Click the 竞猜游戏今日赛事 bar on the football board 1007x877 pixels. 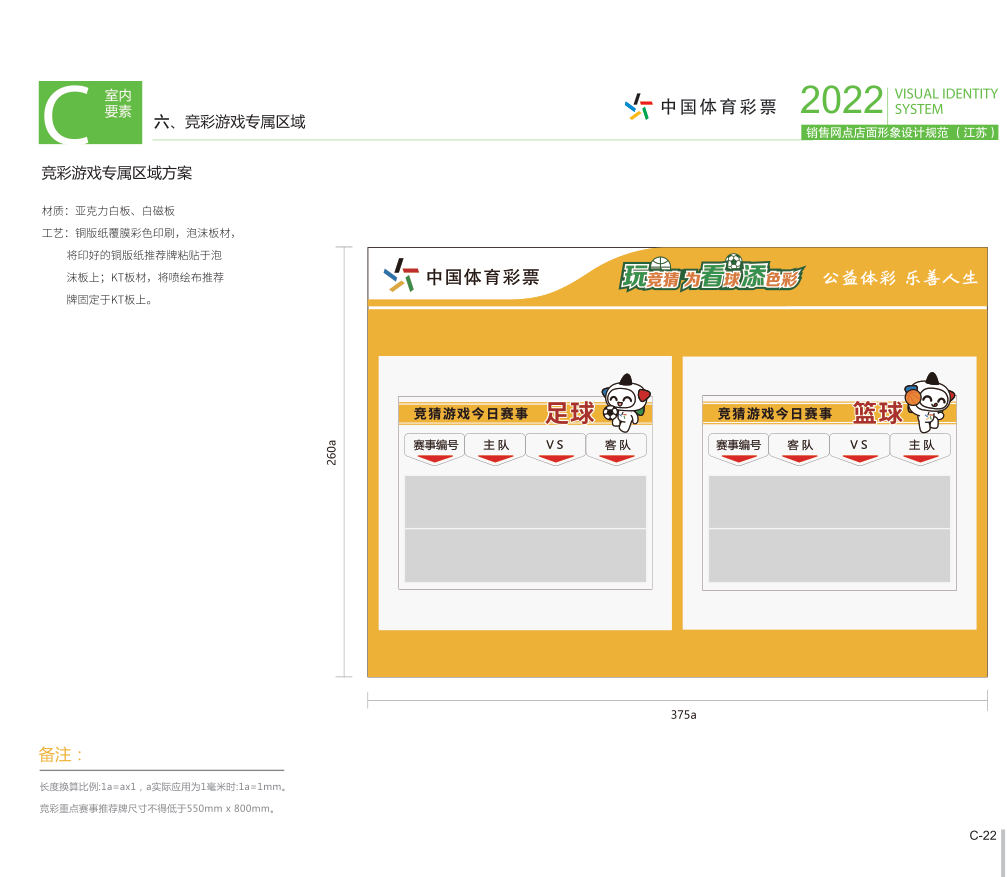(470, 413)
